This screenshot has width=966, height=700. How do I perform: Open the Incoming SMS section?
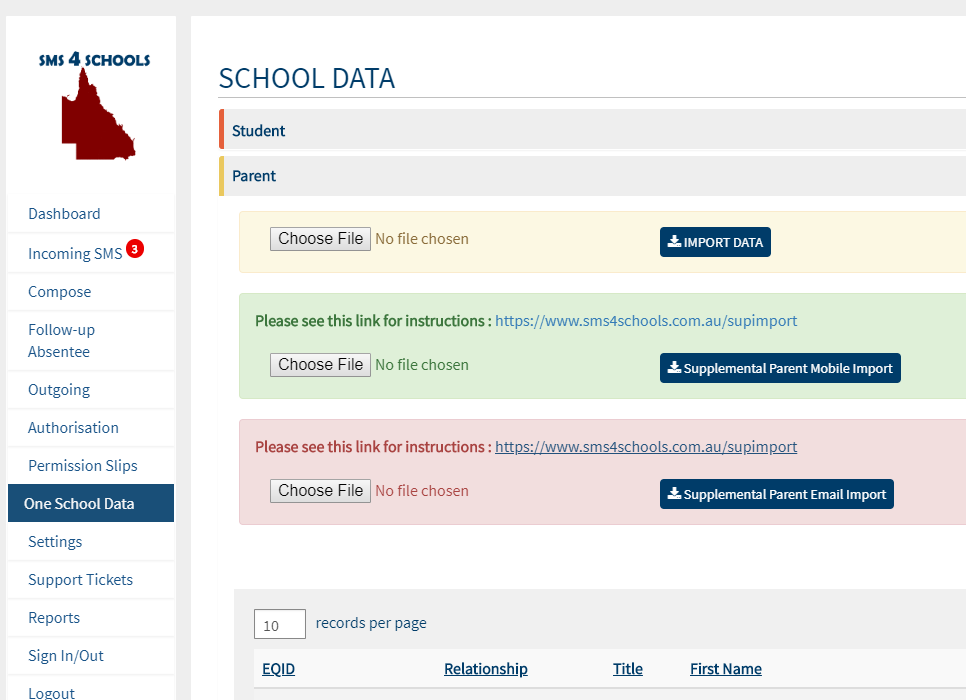75,253
